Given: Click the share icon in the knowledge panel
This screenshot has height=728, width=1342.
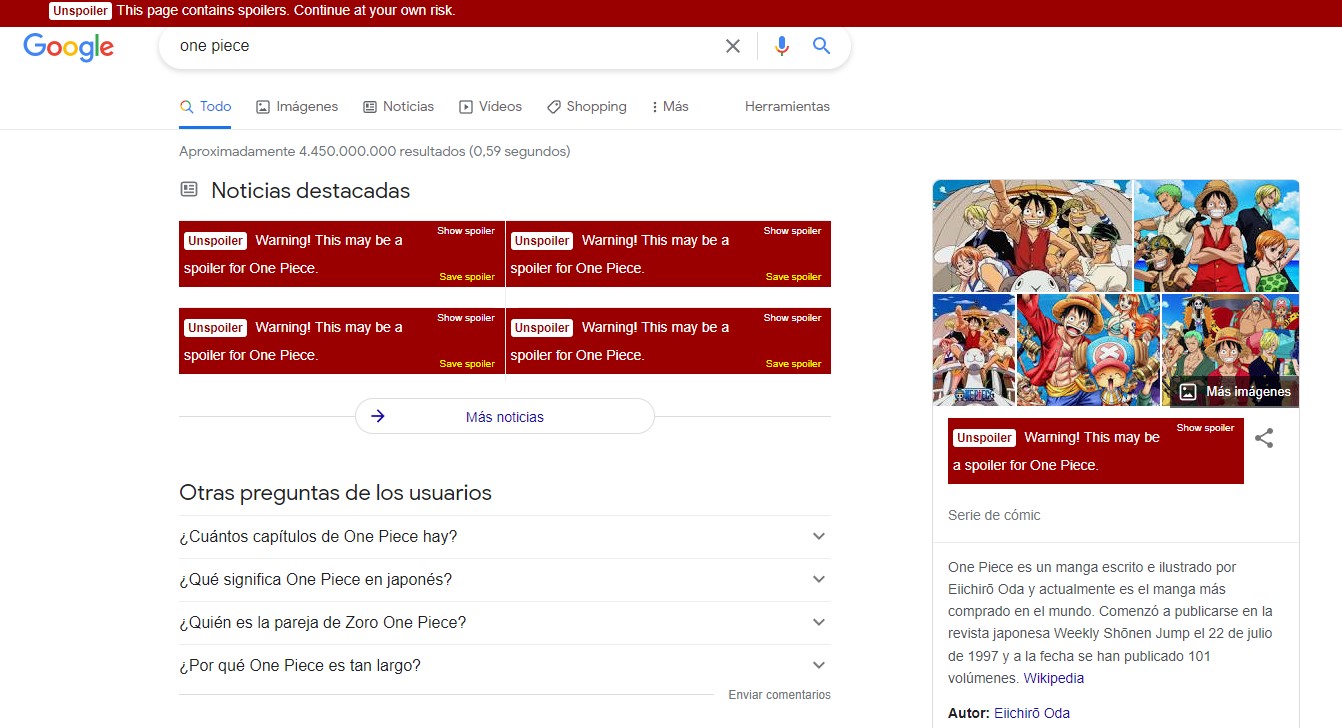Looking at the screenshot, I should [x=1264, y=438].
